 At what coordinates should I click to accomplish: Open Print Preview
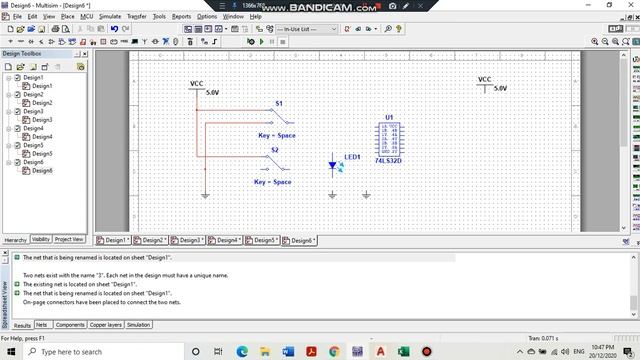coord(65,29)
